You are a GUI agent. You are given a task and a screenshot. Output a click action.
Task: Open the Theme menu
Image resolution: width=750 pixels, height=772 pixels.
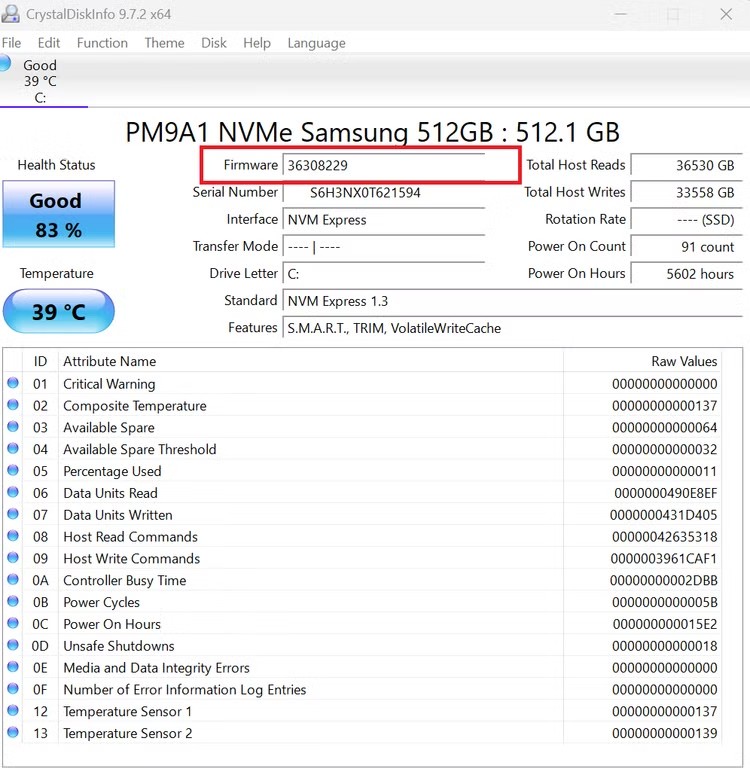coord(164,43)
